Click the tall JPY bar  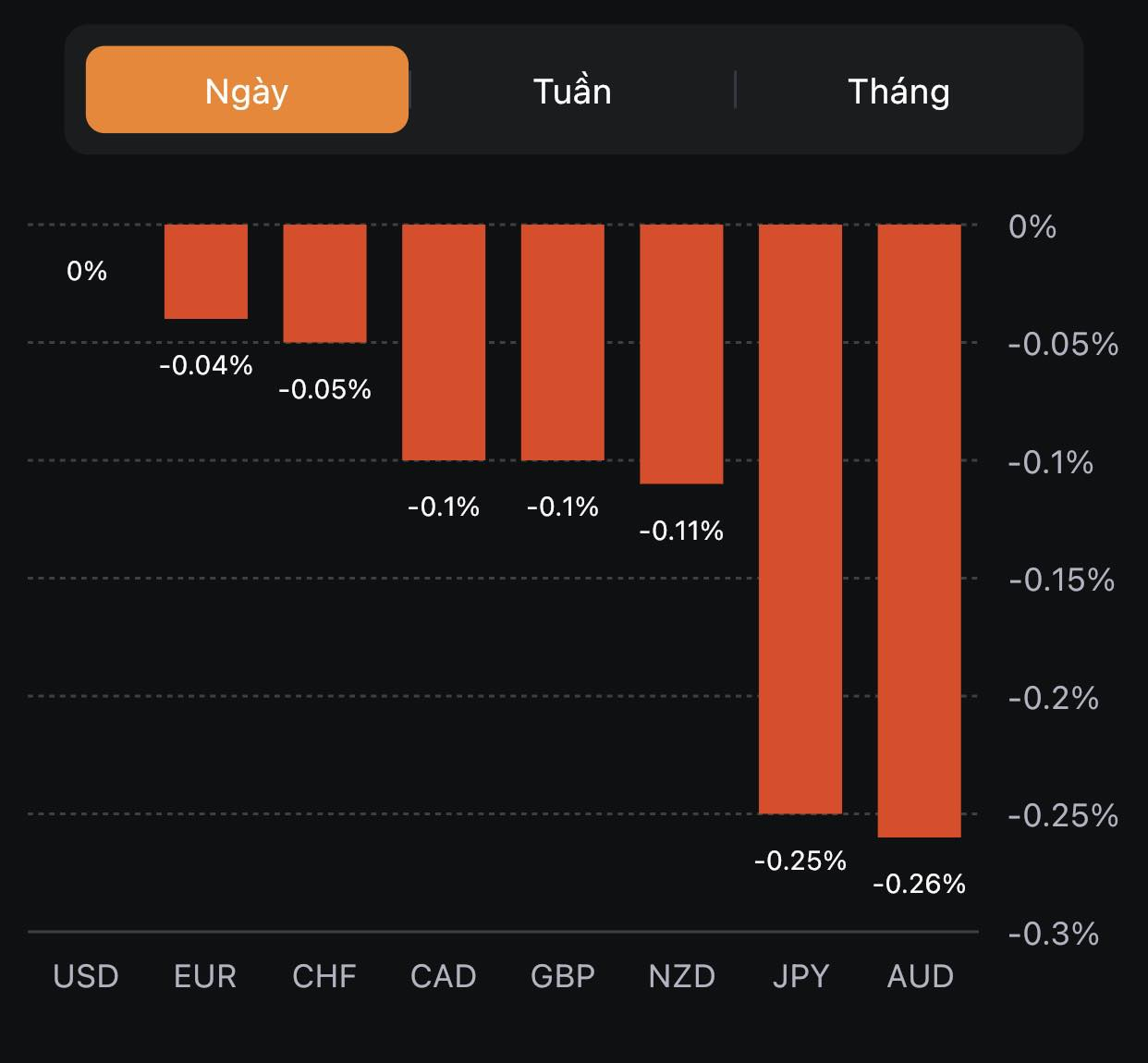point(800,519)
